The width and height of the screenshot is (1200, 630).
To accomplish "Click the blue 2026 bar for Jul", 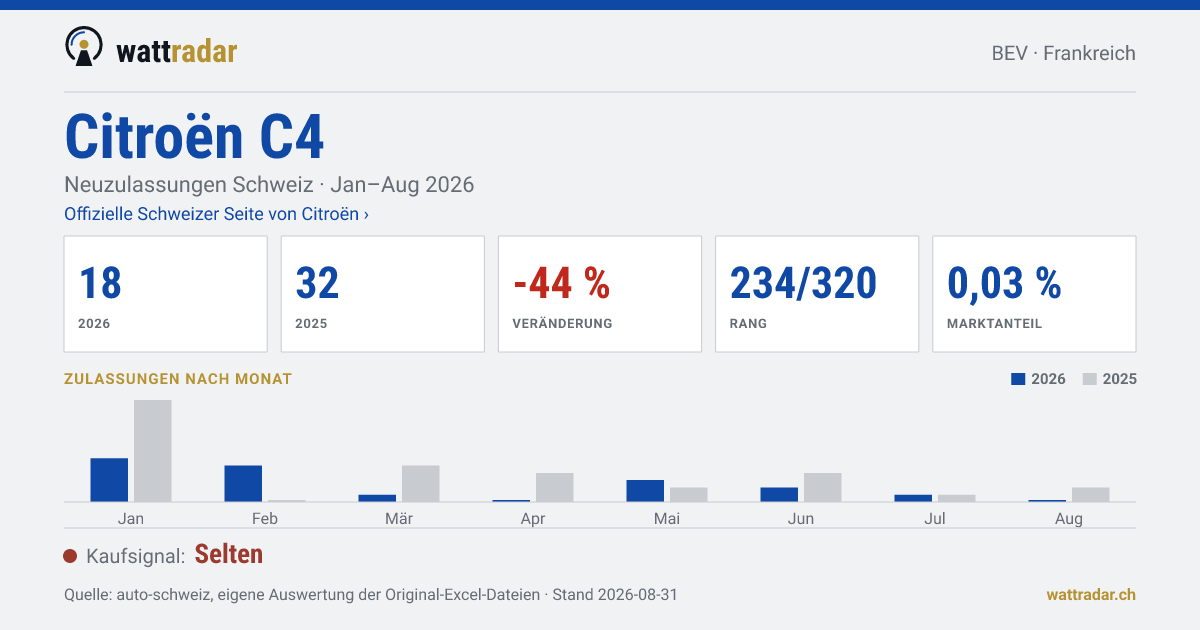I will [x=913, y=498].
